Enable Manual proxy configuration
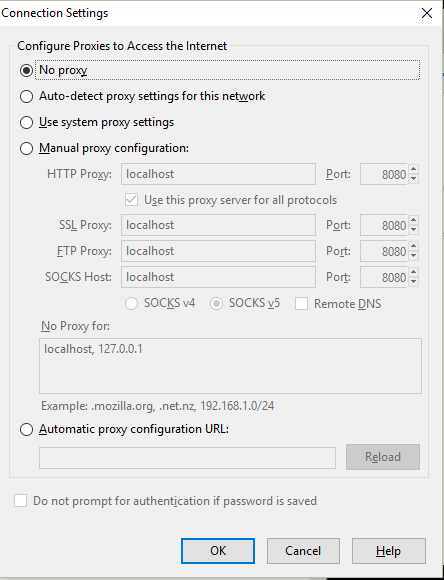Image resolution: width=444 pixels, height=580 pixels. pyautogui.click(x=26, y=148)
